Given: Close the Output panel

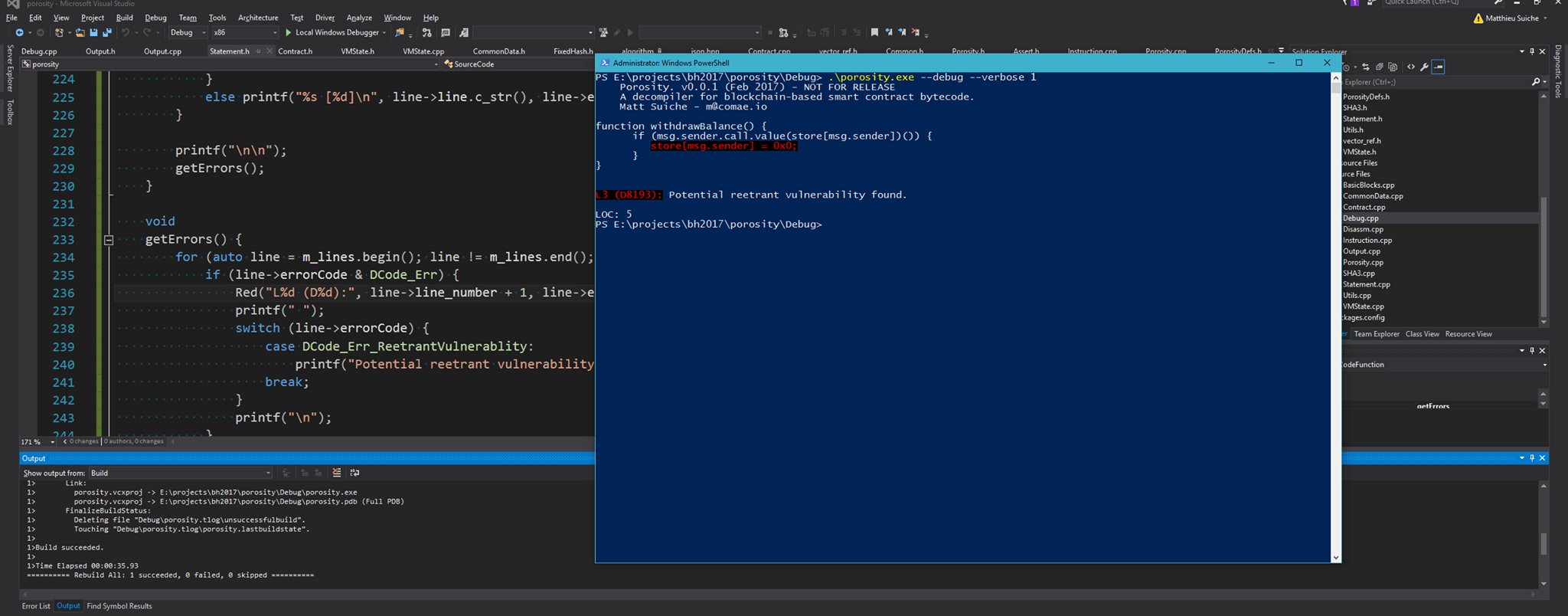Looking at the screenshot, I should (x=1542, y=457).
